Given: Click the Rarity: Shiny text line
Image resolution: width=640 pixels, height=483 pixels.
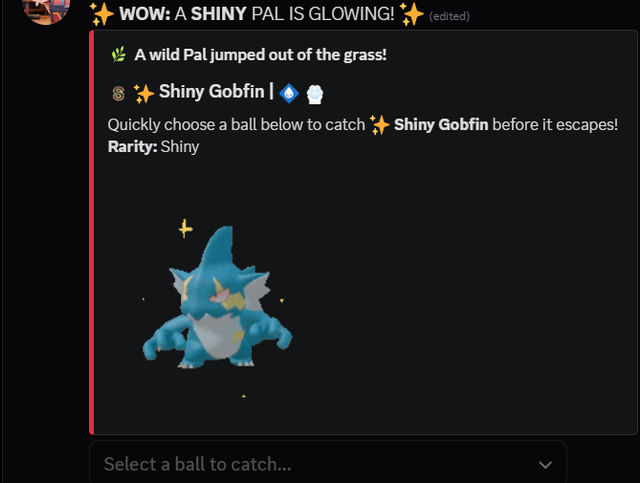Looking at the screenshot, I should coord(153,147).
